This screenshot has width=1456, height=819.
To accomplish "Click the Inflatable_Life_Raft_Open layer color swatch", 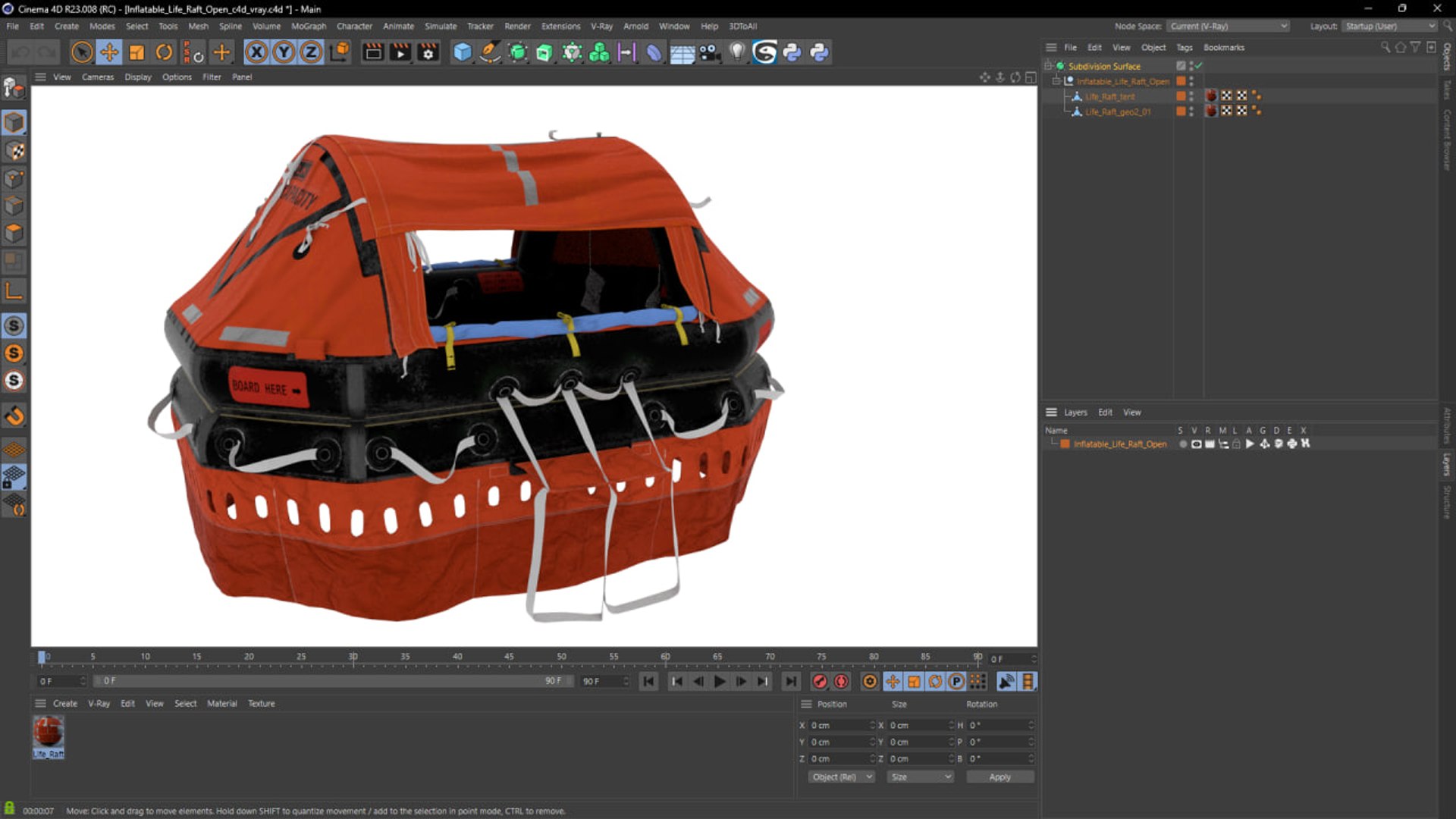I will pyautogui.click(x=1065, y=444).
